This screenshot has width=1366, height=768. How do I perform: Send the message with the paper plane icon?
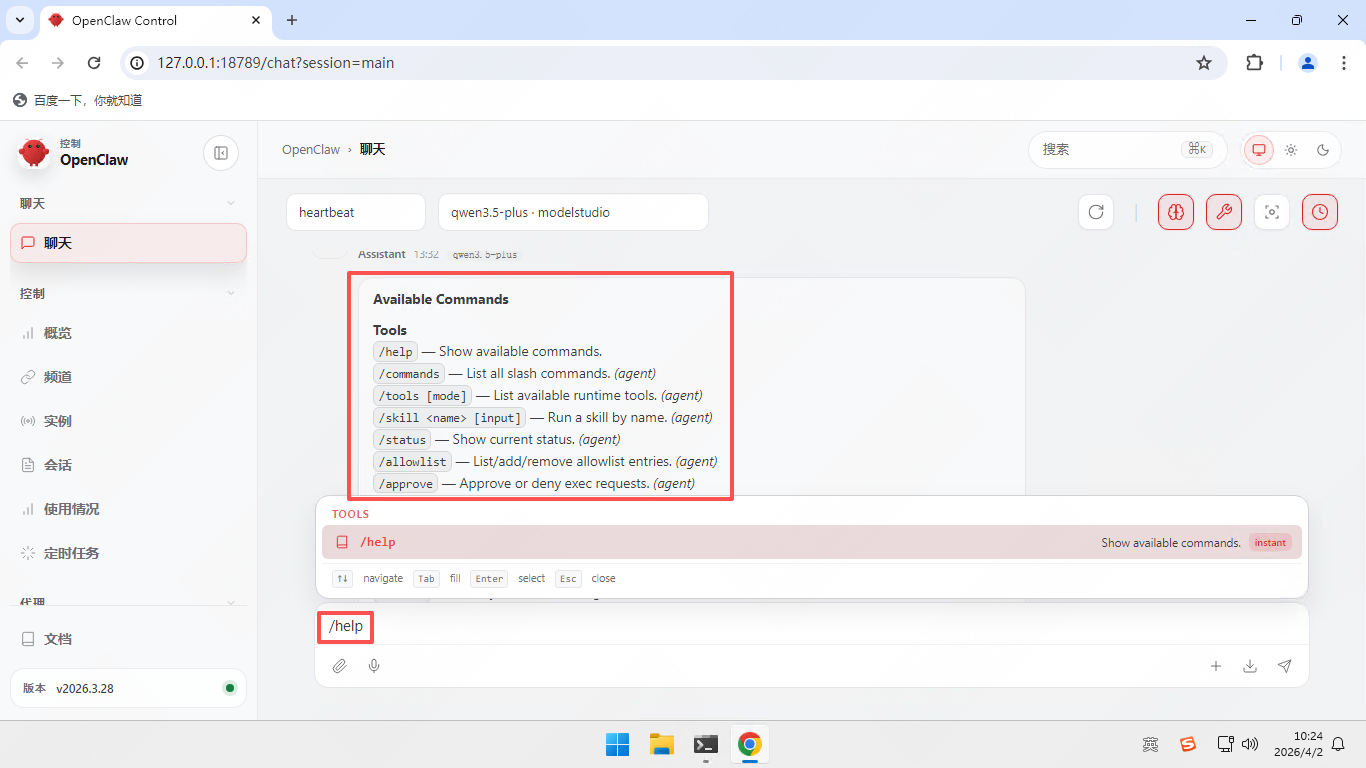tap(1285, 666)
